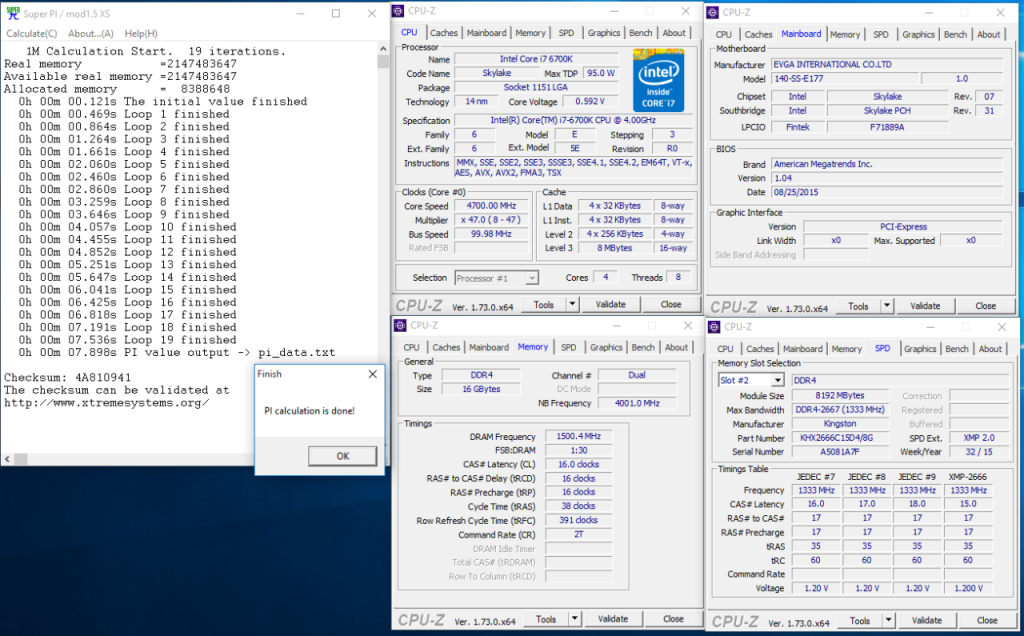Click Validate in the SPD window

coord(927,620)
